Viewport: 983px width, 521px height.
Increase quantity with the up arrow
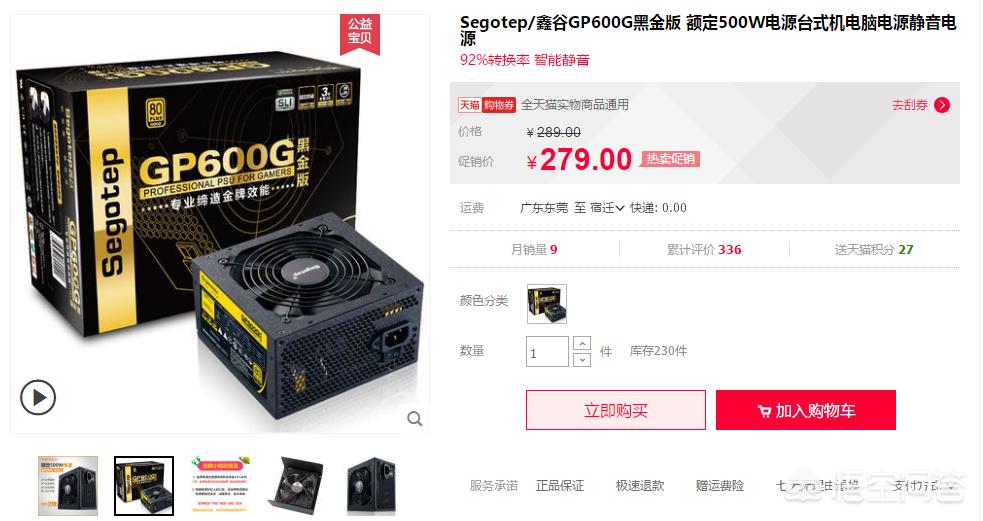click(582, 343)
